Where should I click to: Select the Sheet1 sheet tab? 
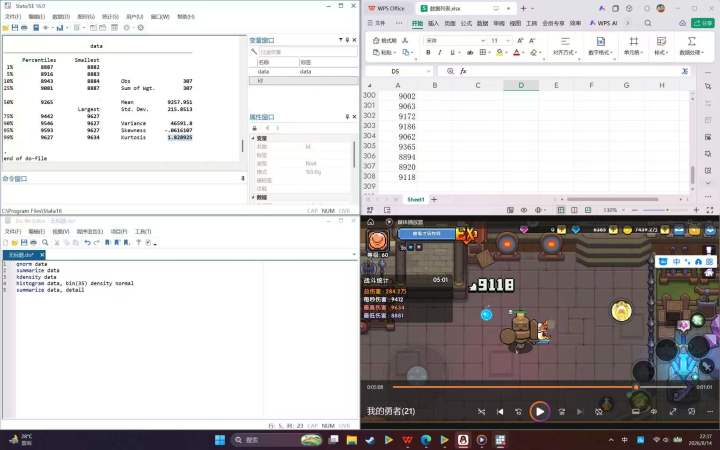pos(416,199)
